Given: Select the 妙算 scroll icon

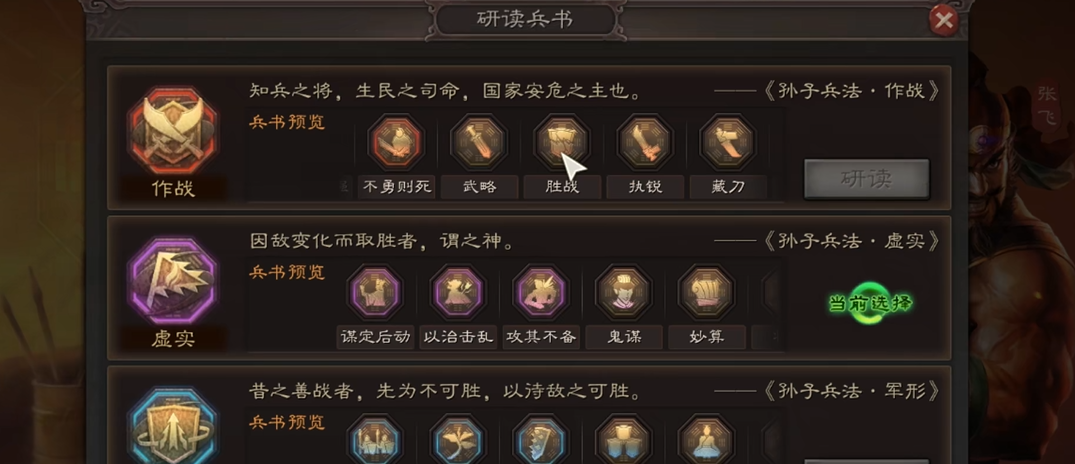Looking at the screenshot, I should (706, 292).
